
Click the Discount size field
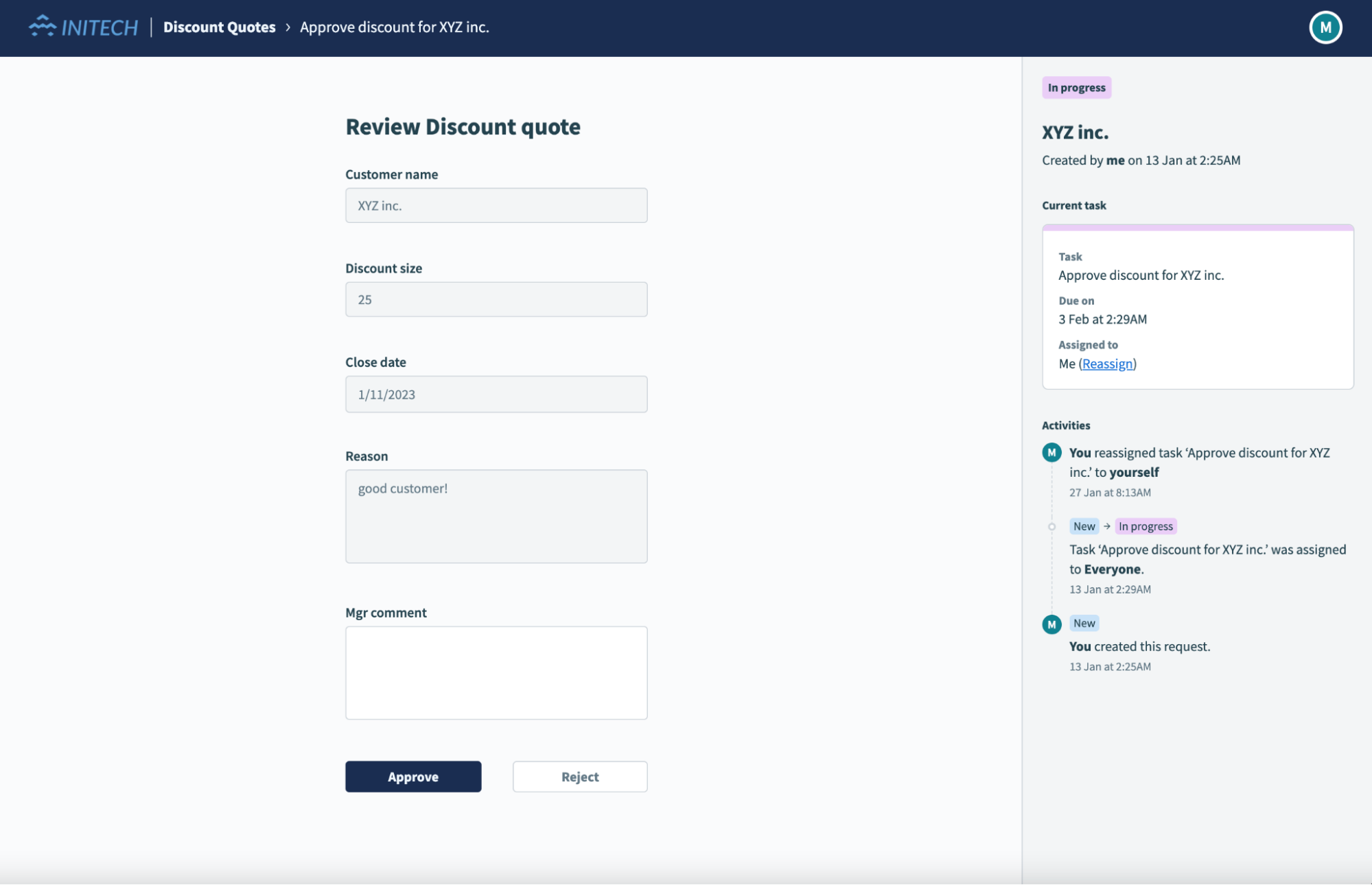pyautogui.click(x=496, y=299)
